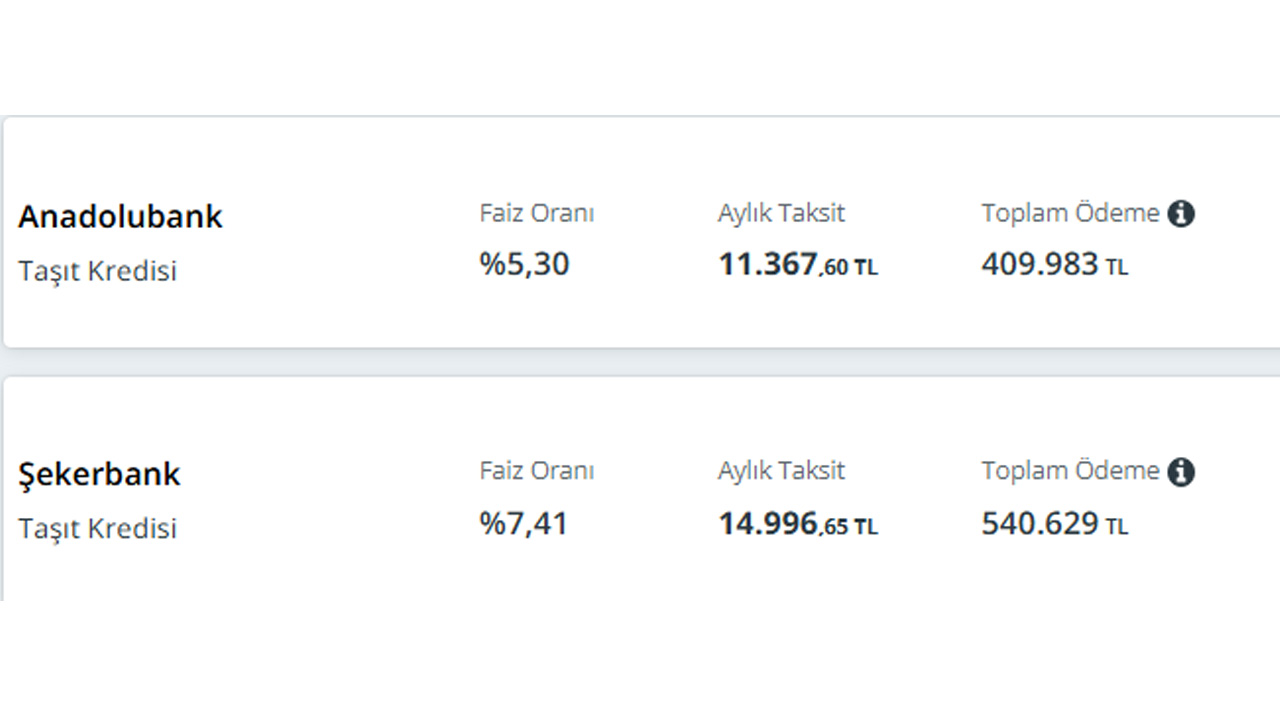The image size is (1280, 720).
Task: Select Taşıt Kredisi under Şekerbank
Action: point(97,528)
